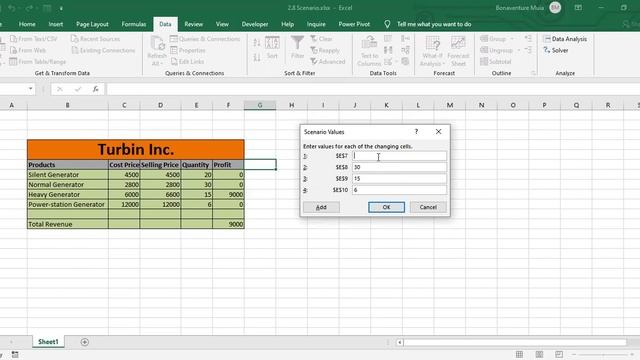Image resolution: width=640 pixels, height=360 pixels.
Task: Select the Sheet1 tab
Action: click(48, 342)
